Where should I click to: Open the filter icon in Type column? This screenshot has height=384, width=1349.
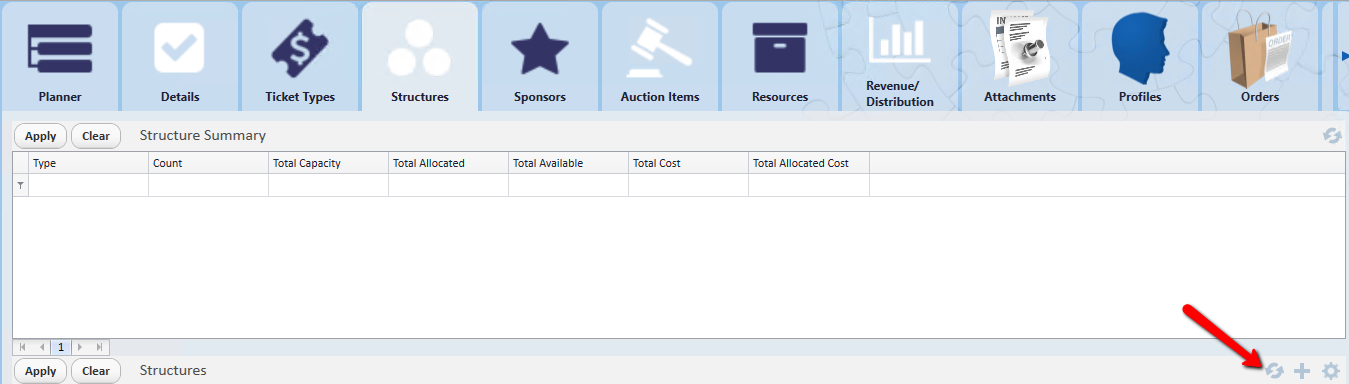click(20, 186)
